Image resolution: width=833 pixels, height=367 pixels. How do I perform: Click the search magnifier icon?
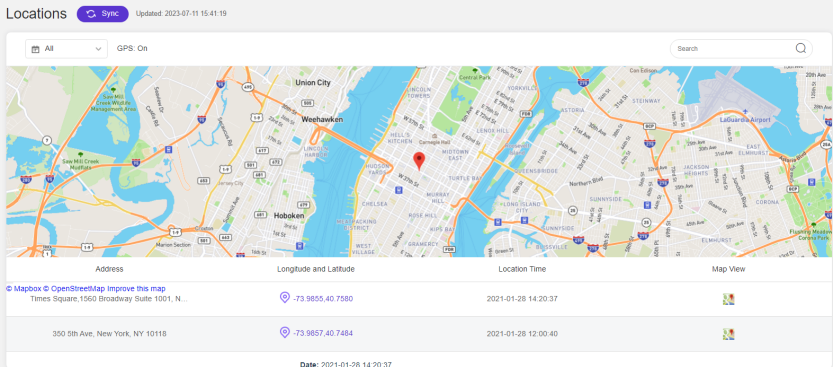click(801, 48)
